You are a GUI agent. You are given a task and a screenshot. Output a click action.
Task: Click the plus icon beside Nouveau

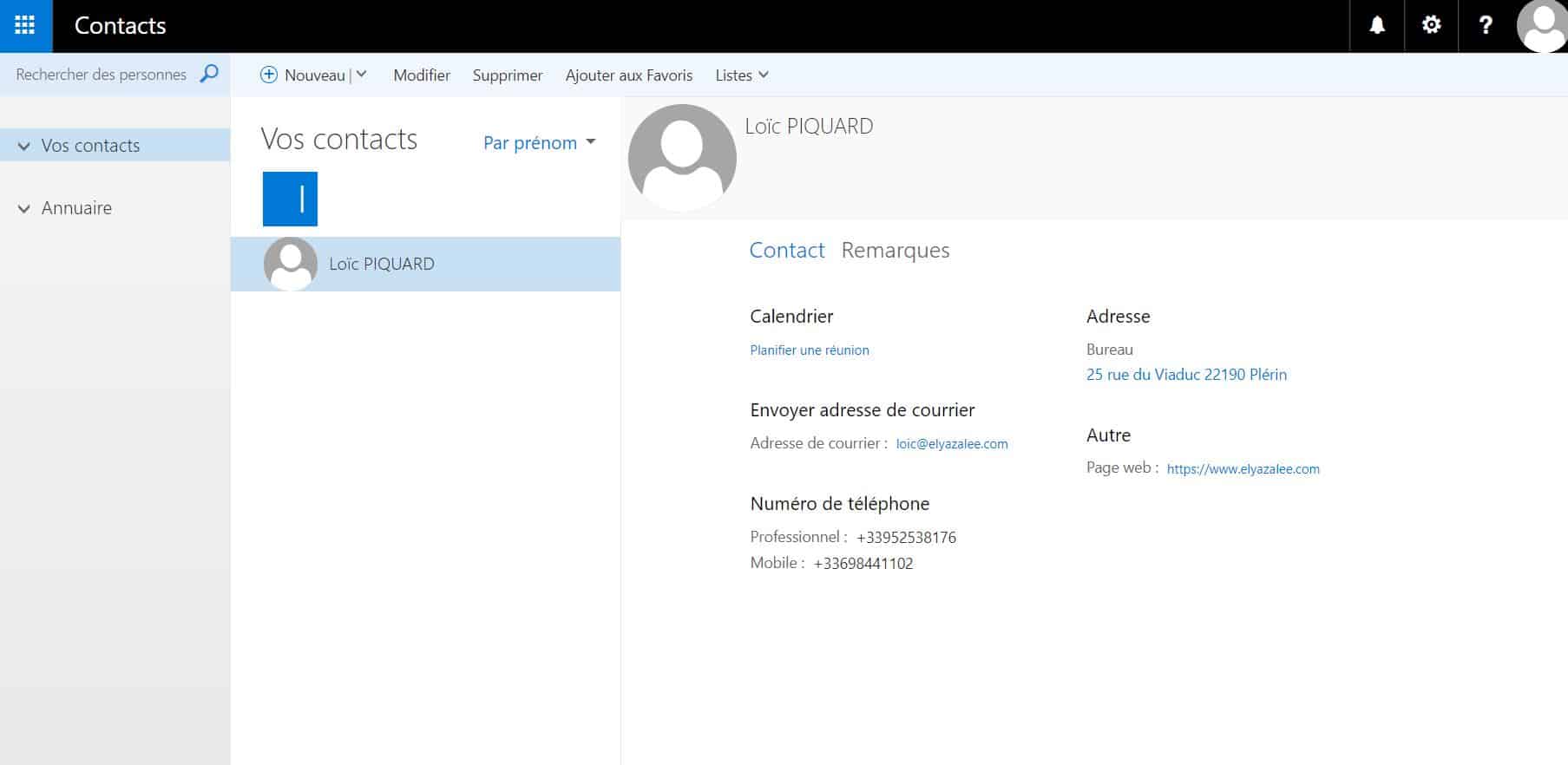point(269,75)
